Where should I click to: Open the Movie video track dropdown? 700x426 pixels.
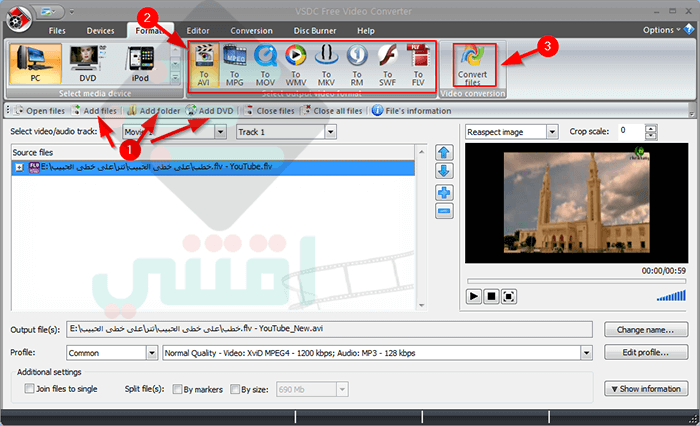[220, 132]
